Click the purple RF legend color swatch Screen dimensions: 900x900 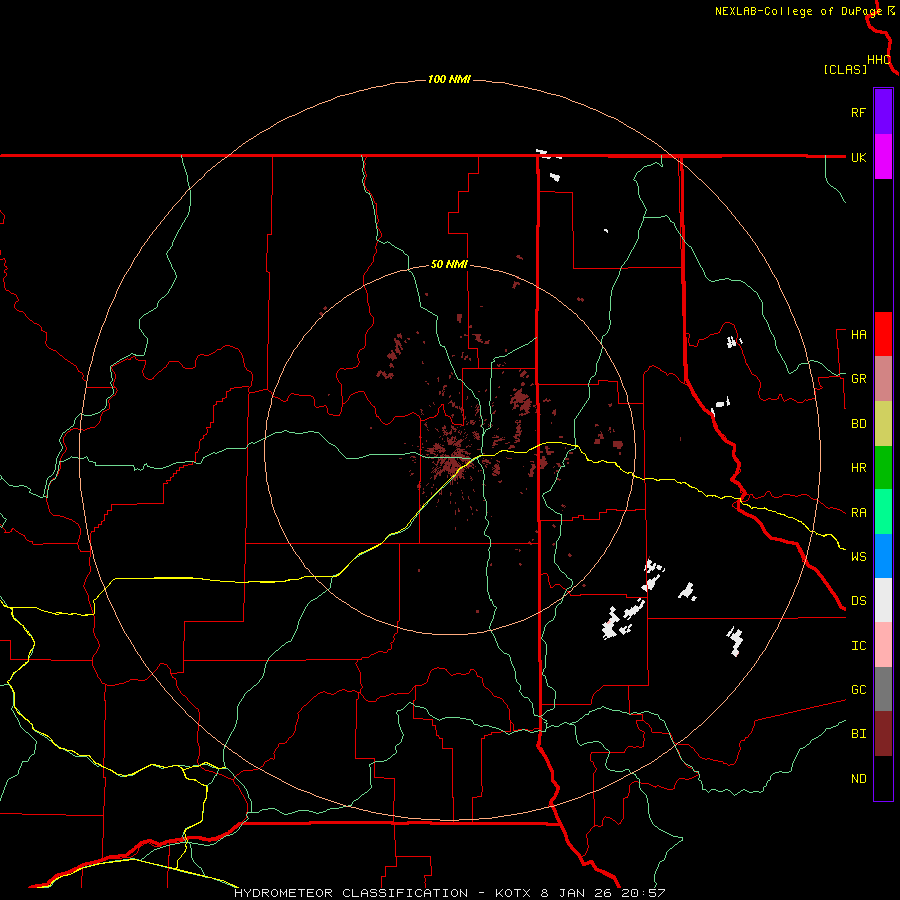click(x=883, y=112)
